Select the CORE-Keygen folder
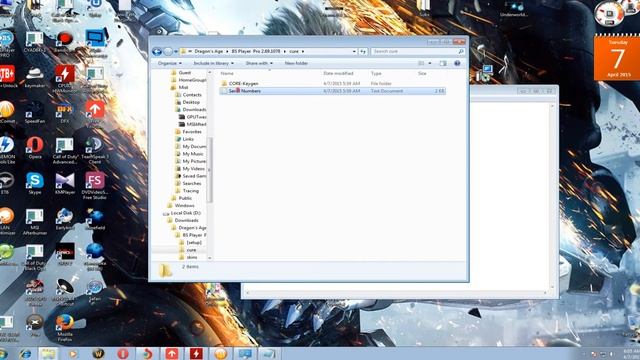Screen dimensions: 640x360 coord(243,84)
